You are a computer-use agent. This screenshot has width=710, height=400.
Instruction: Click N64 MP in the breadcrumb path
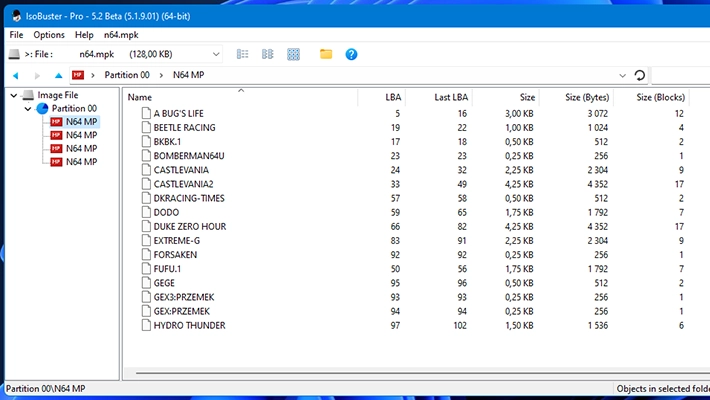coord(188,75)
